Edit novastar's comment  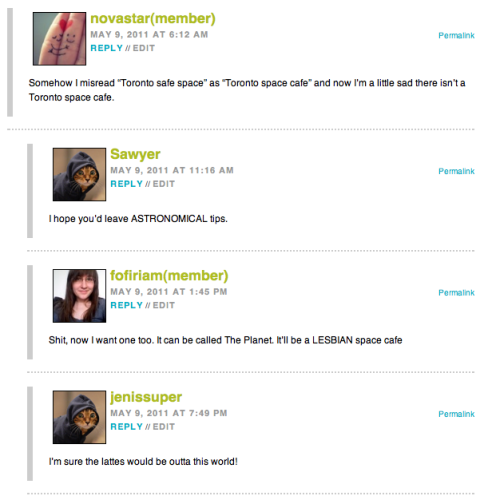(144, 48)
